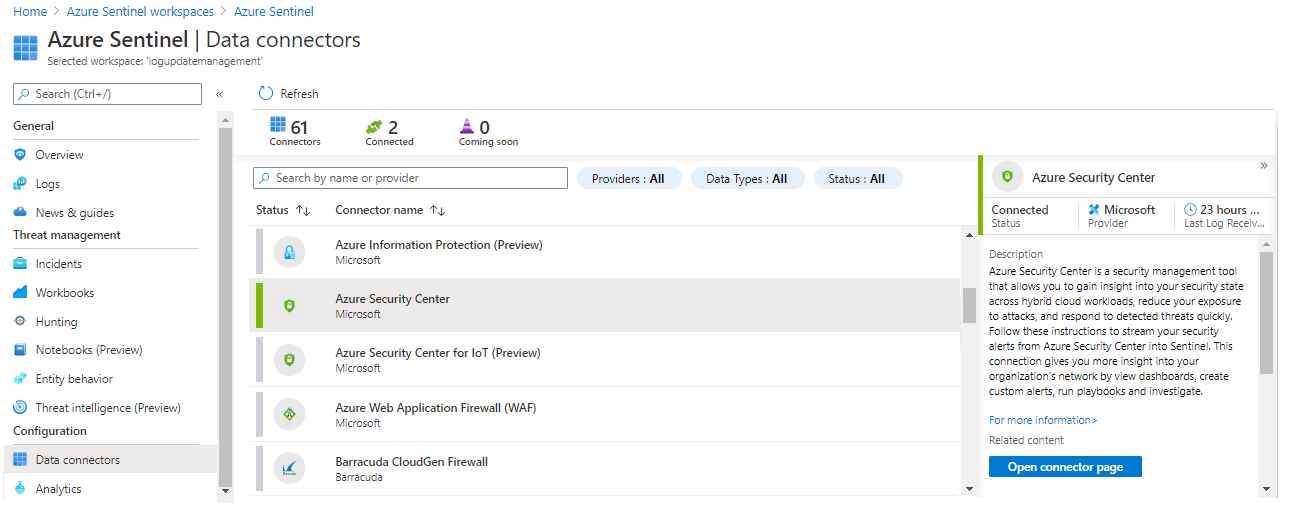Follow the For more information link

pyautogui.click(x=1043, y=420)
